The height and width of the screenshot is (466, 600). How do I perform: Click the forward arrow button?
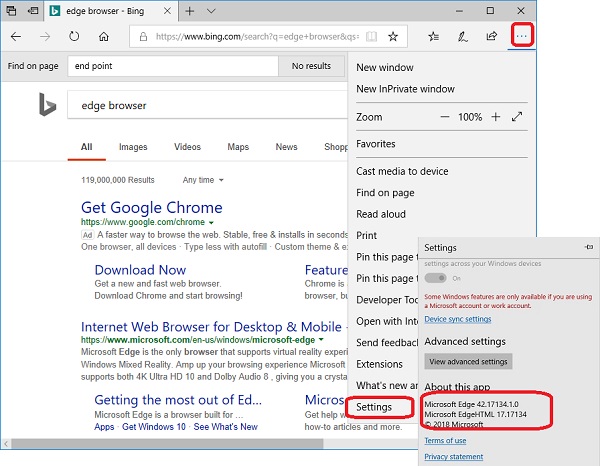point(45,36)
